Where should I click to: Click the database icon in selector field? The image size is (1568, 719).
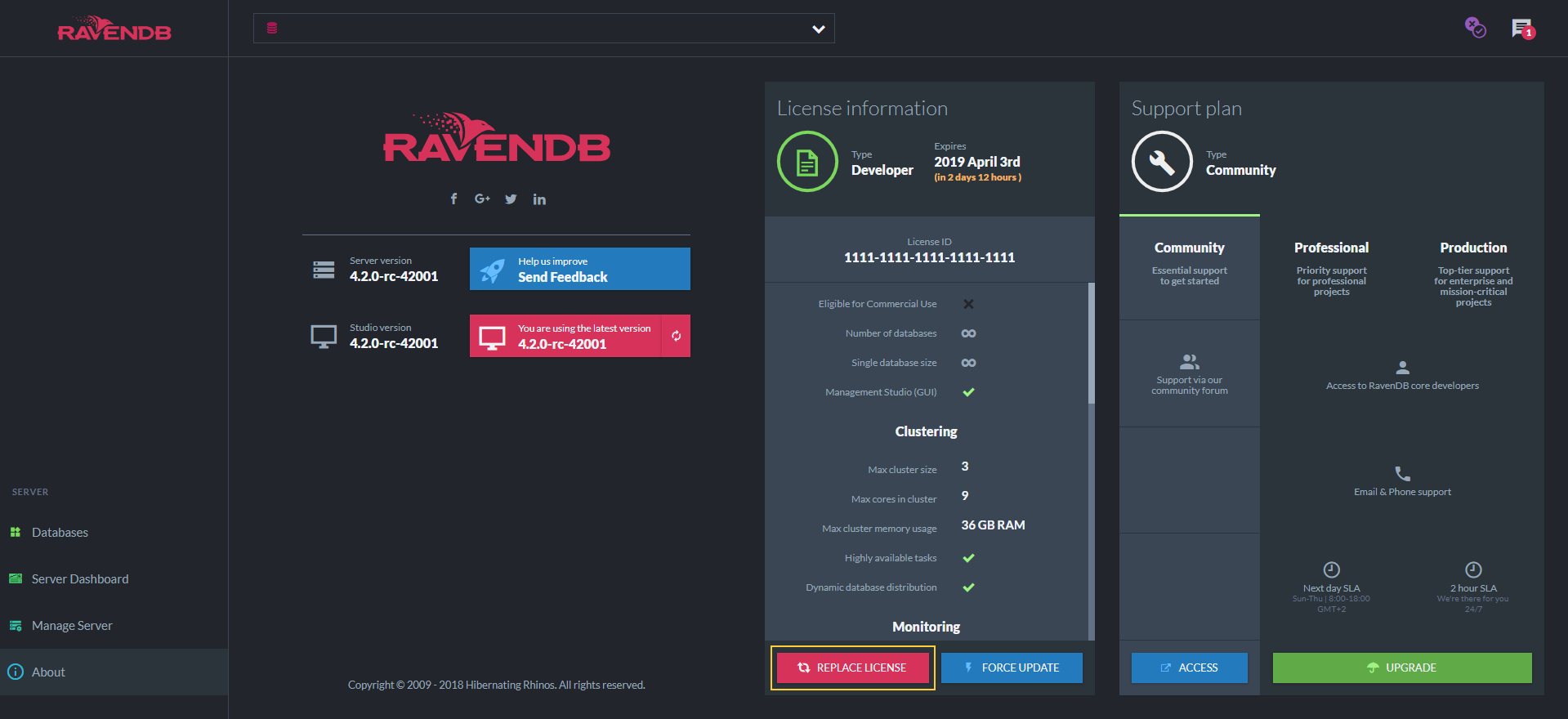272,29
